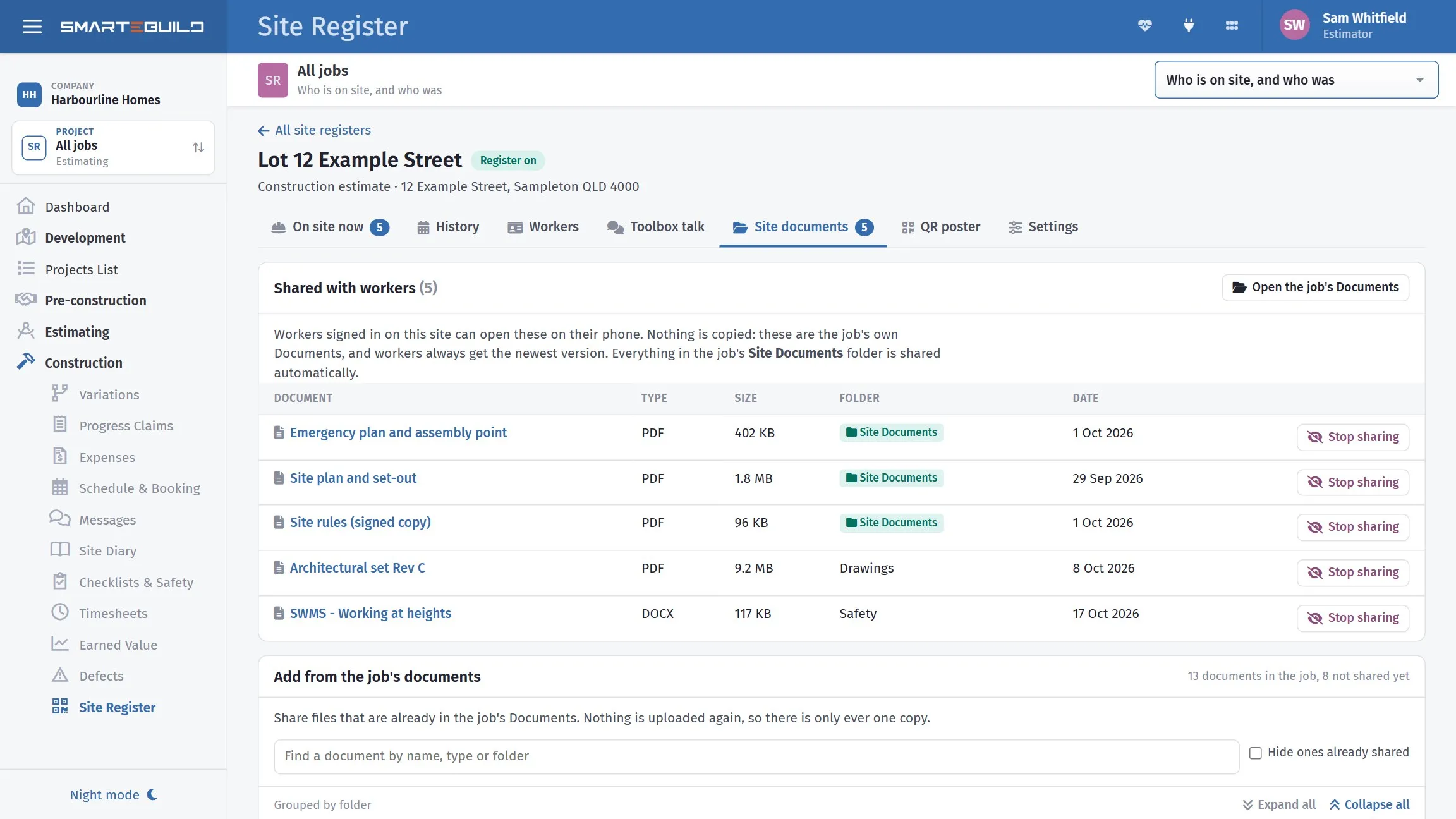
Task: Switch to the On site now tab
Action: coord(330,227)
